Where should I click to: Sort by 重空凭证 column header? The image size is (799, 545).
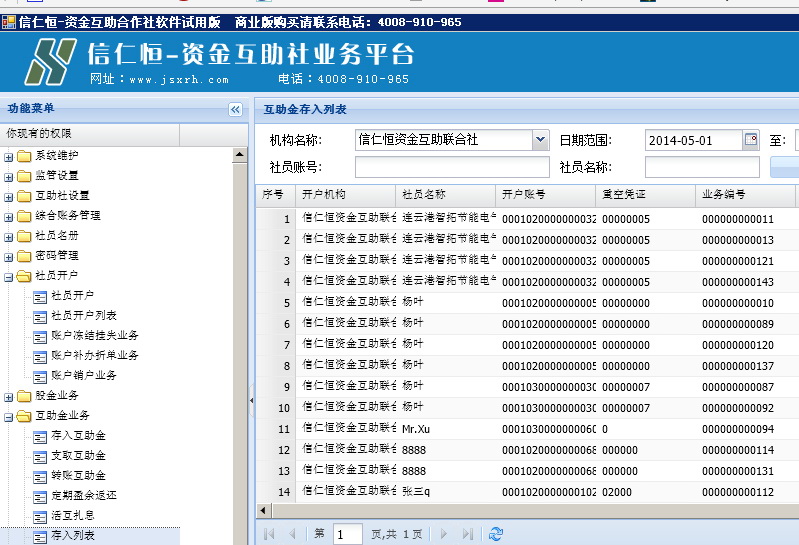(x=646, y=195)
